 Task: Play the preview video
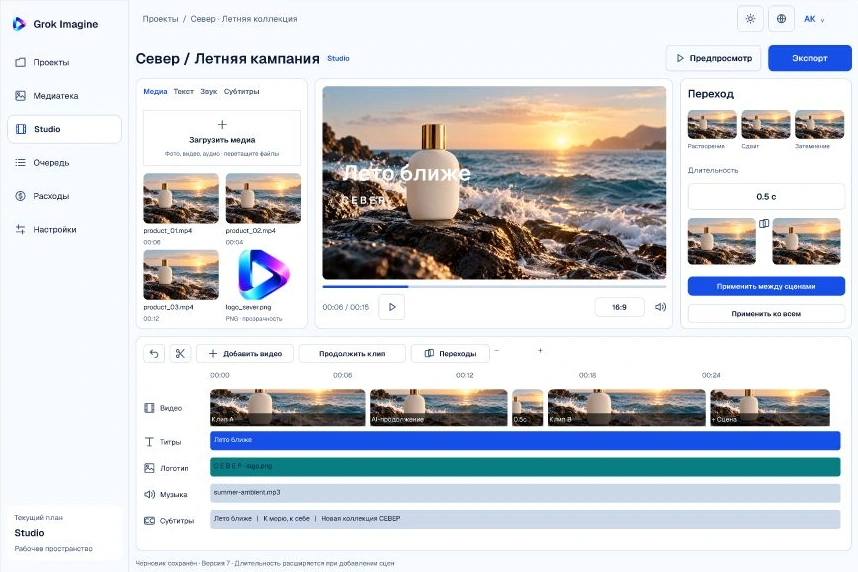pyautogui.click(x=392, y=307)
